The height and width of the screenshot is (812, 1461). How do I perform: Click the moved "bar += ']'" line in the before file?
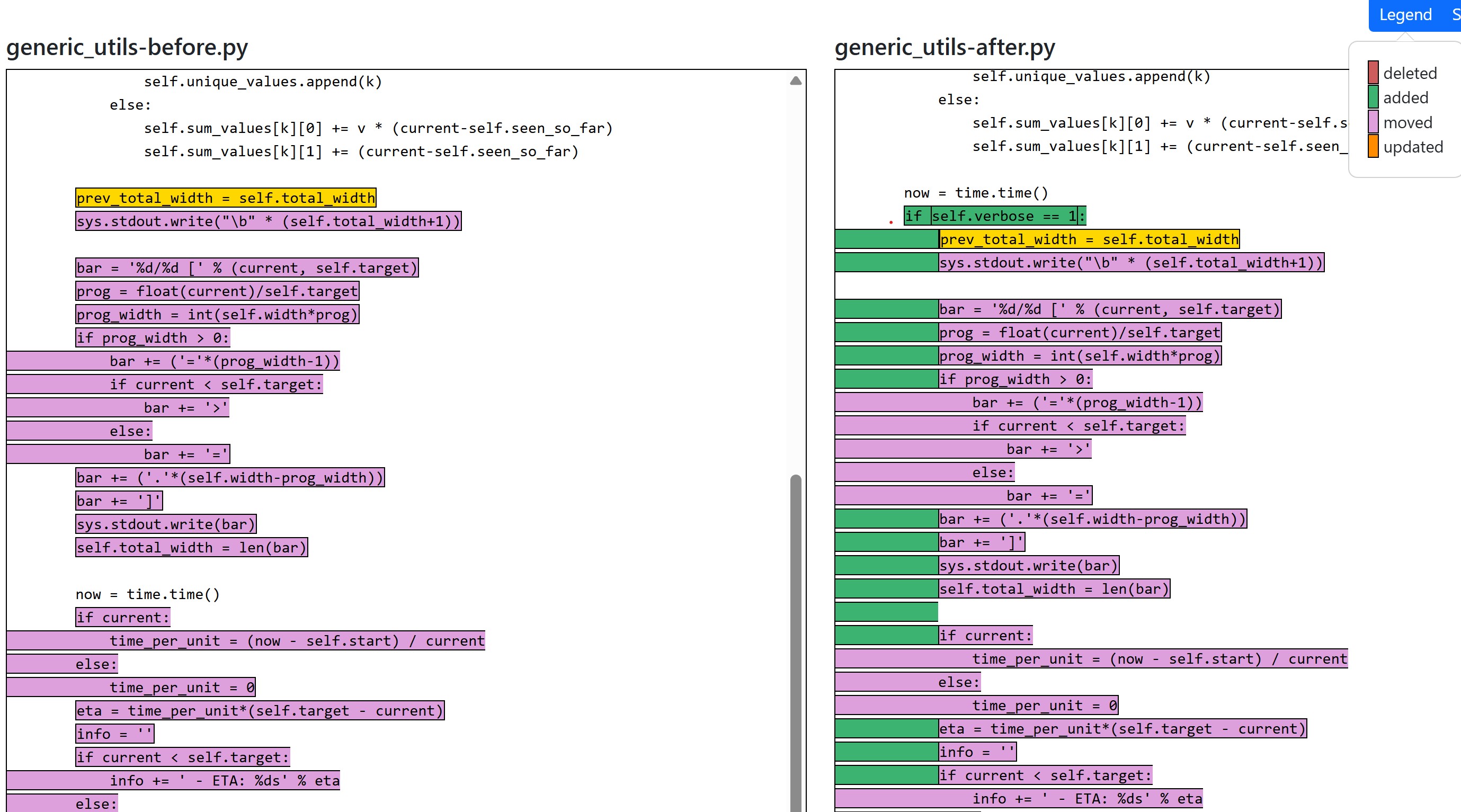119,501
